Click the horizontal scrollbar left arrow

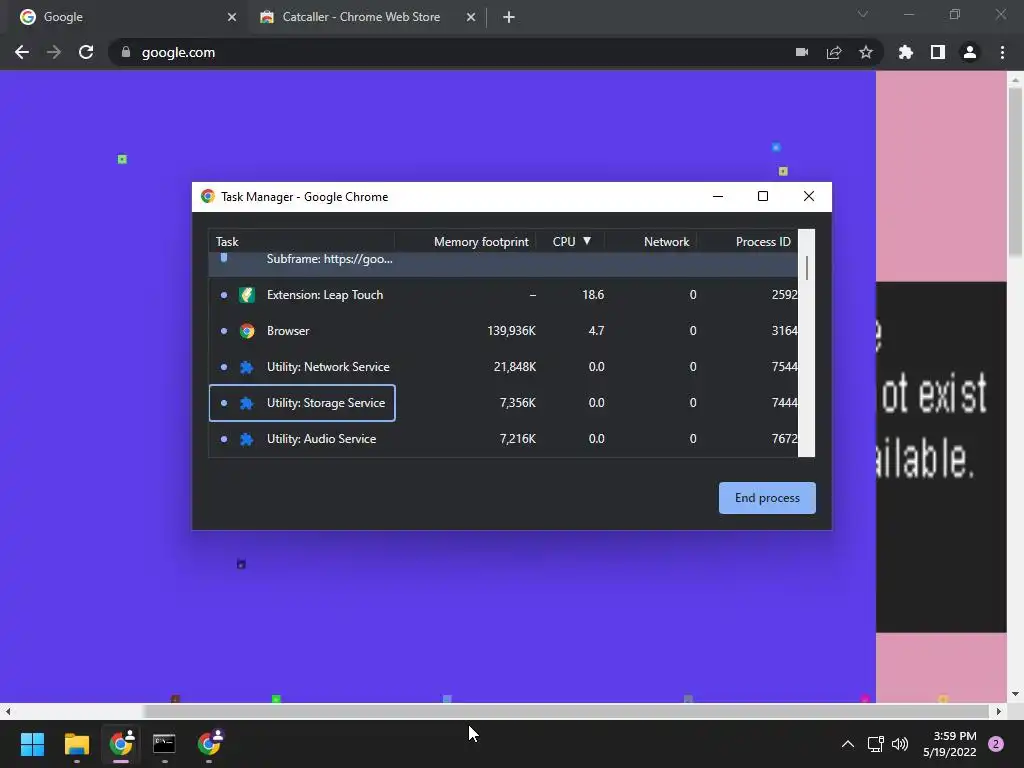coord(8,711)
